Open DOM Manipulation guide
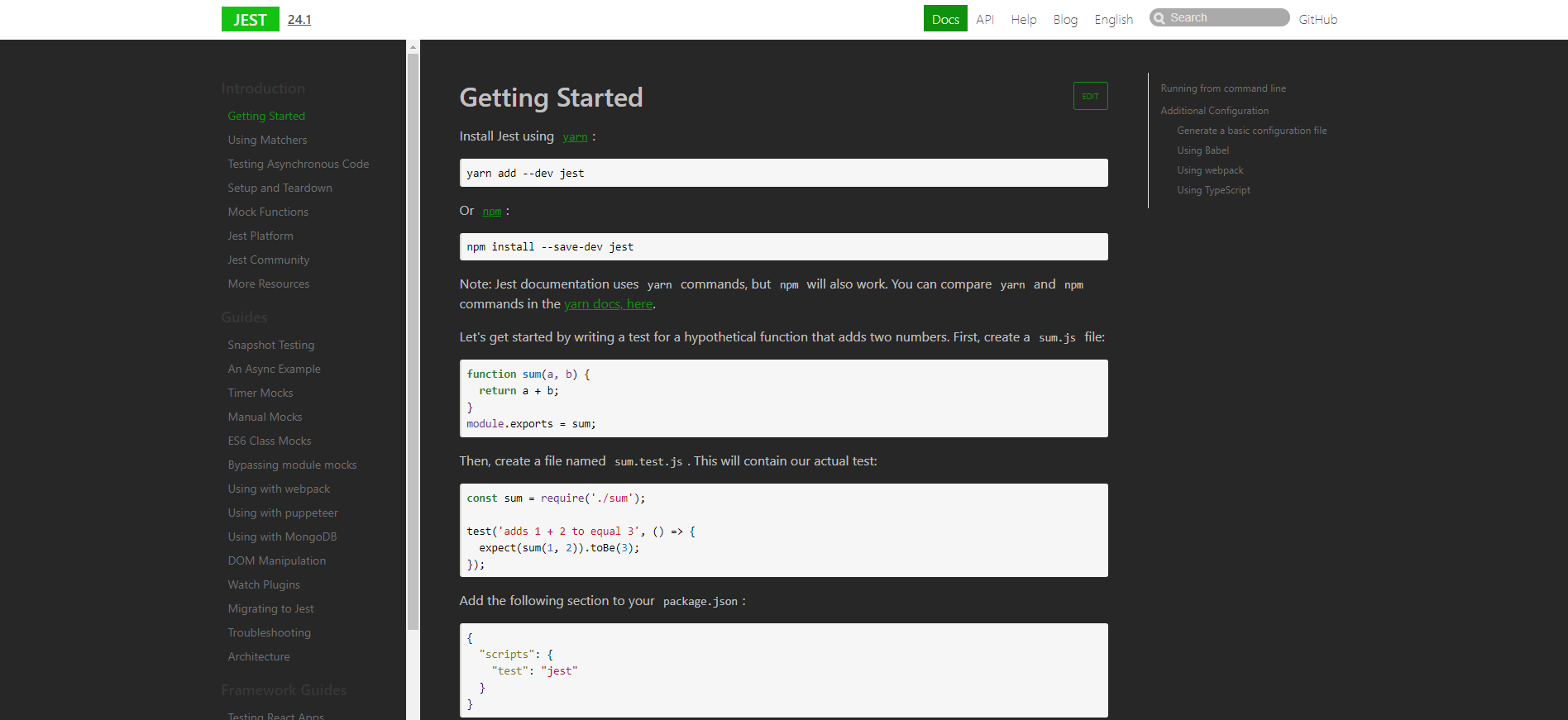 pos(277,560)
